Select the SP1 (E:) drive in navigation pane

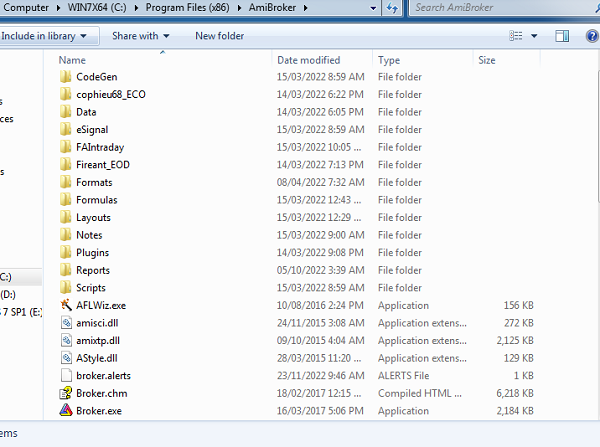21,312
